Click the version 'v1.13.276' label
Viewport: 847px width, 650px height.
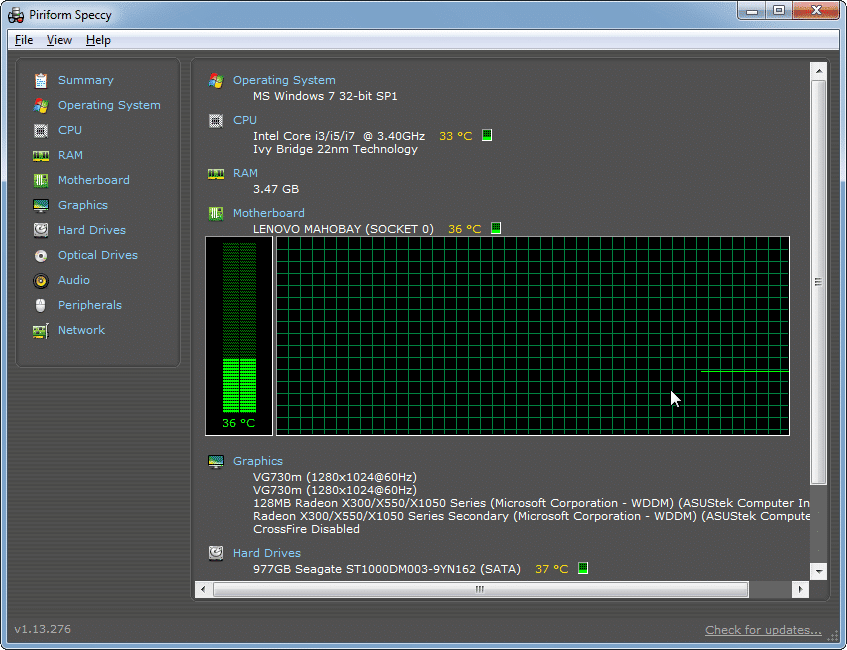43,629
